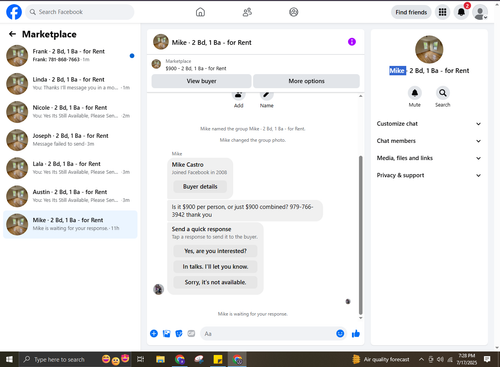Open Austin's rental conversation

pyautogui.click(x=70, y=196)
